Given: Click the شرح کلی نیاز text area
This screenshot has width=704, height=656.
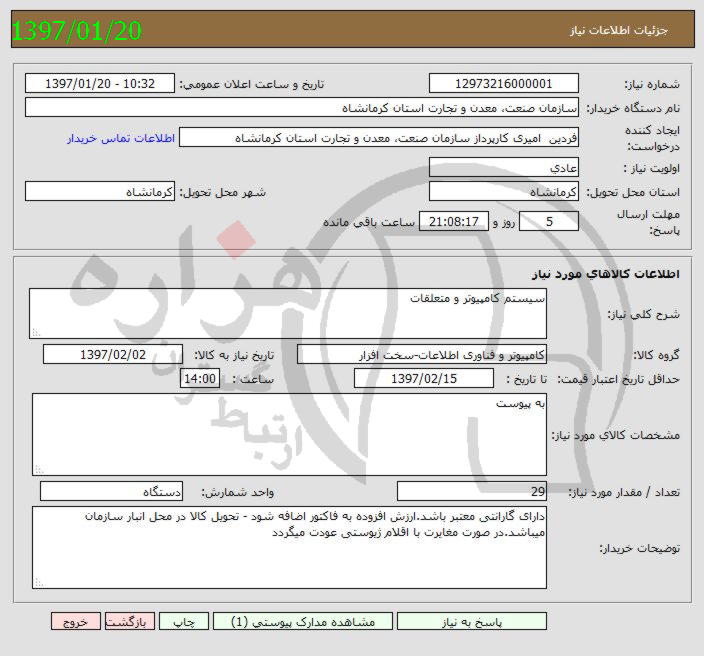Looking at the screenshot, I should coord(288,313).
